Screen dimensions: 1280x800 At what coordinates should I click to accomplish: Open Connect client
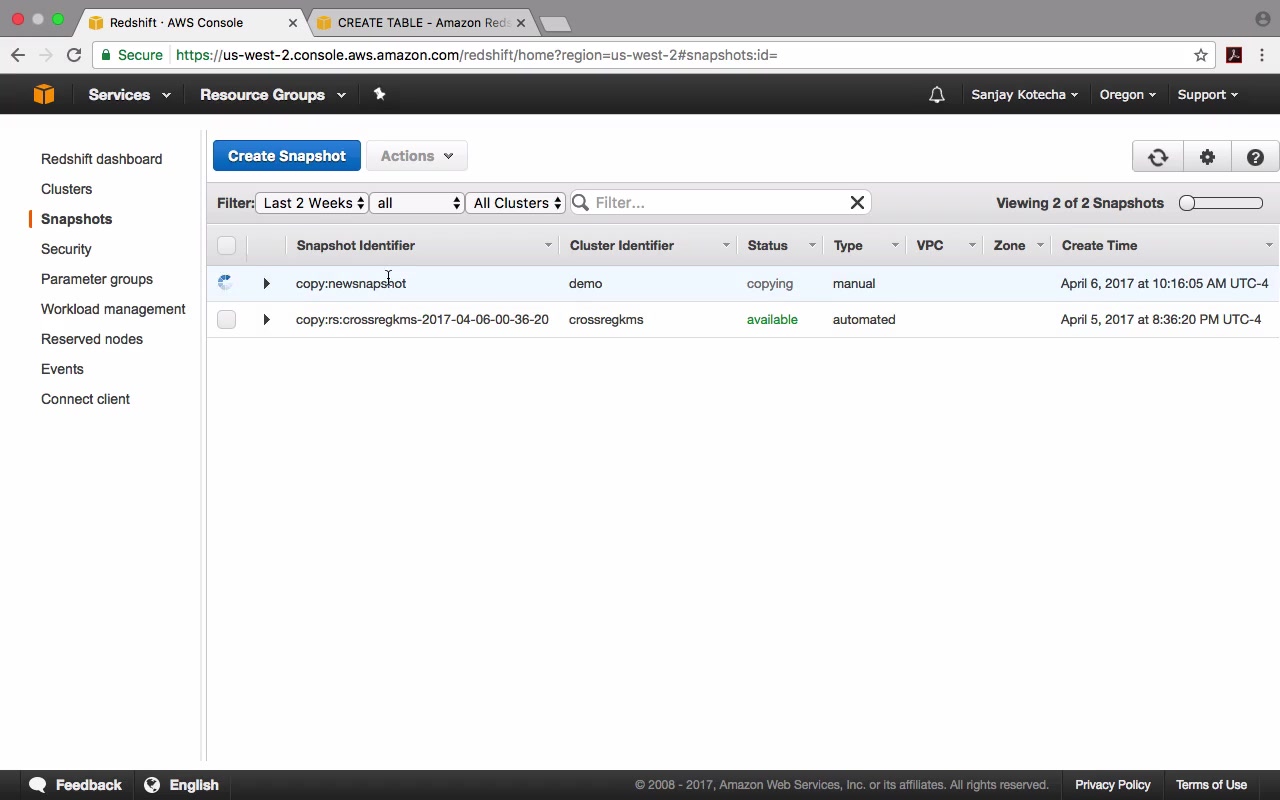85,399
